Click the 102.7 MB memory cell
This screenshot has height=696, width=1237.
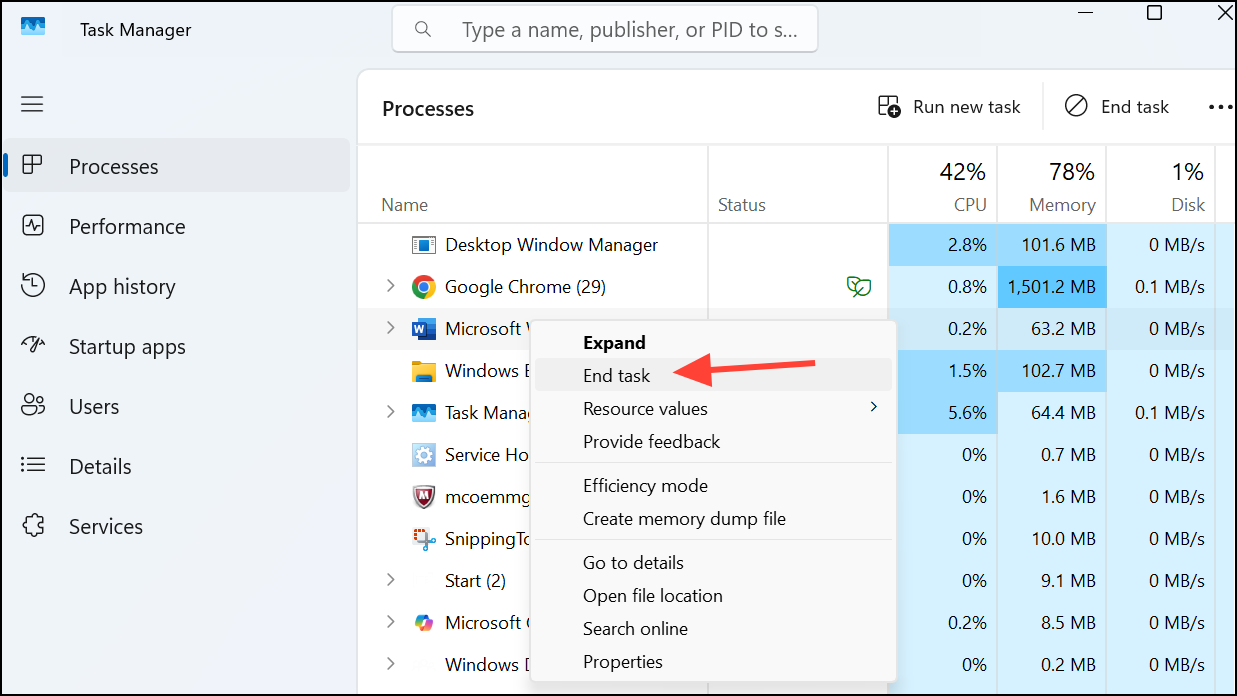click(x=1052, y=371)
